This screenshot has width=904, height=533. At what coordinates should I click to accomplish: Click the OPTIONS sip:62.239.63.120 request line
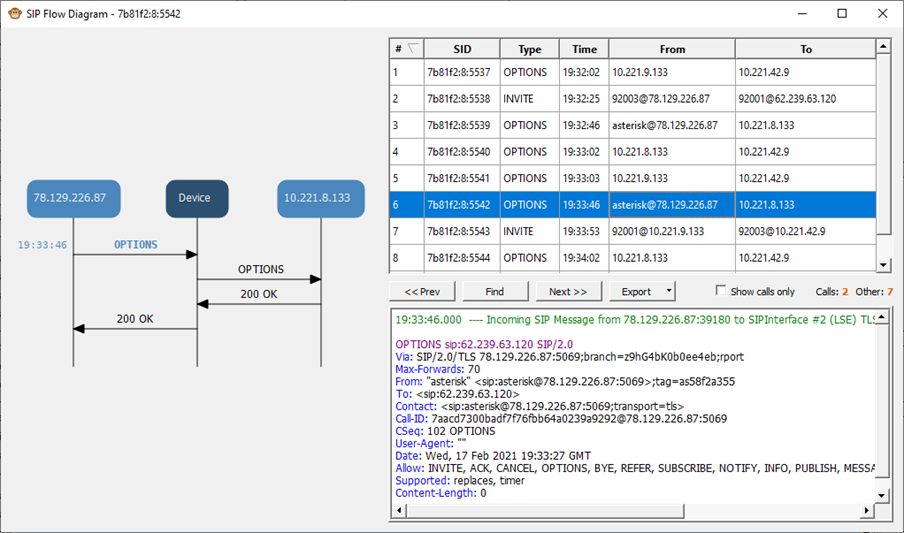click(x=484, y=344)
